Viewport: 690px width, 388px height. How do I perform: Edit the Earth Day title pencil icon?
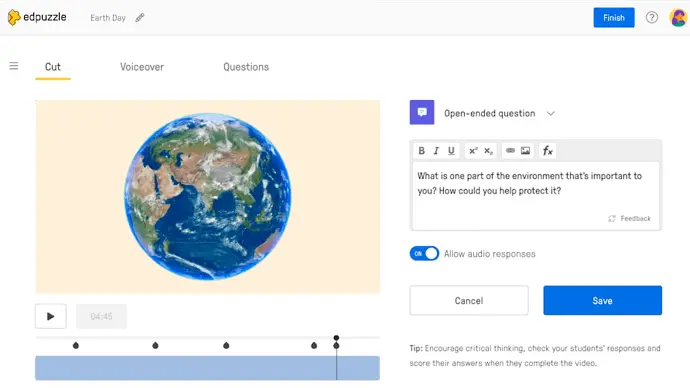tap(139, 18)
